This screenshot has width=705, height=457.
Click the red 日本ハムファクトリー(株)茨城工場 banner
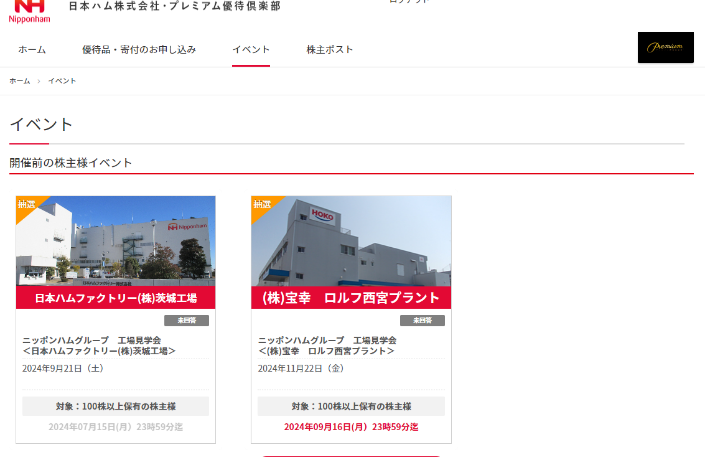(115, 298)
